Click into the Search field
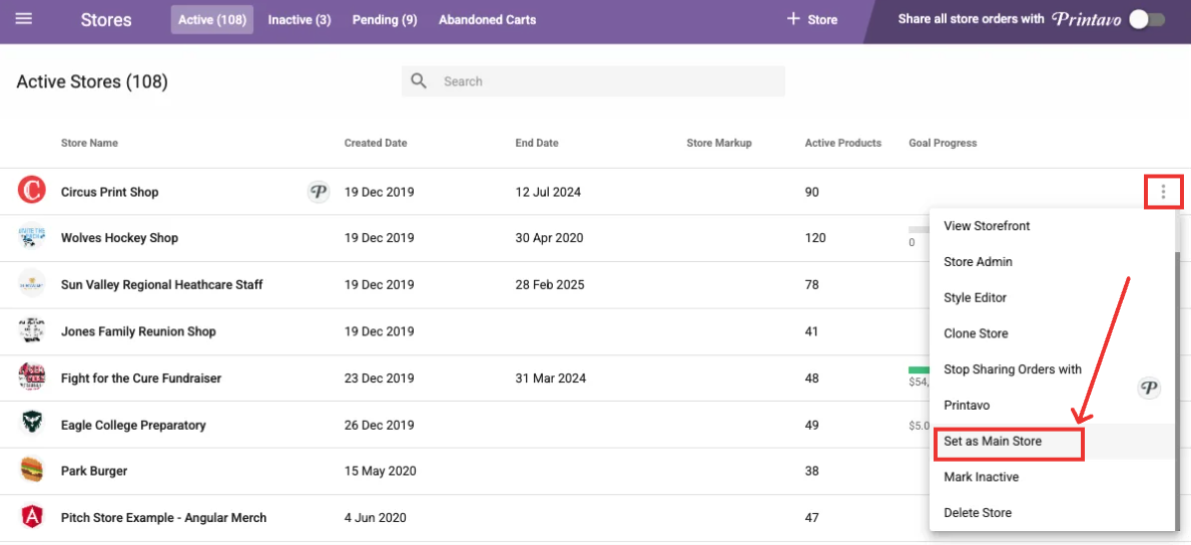The image size is (1191, 545). coord(592,80)
